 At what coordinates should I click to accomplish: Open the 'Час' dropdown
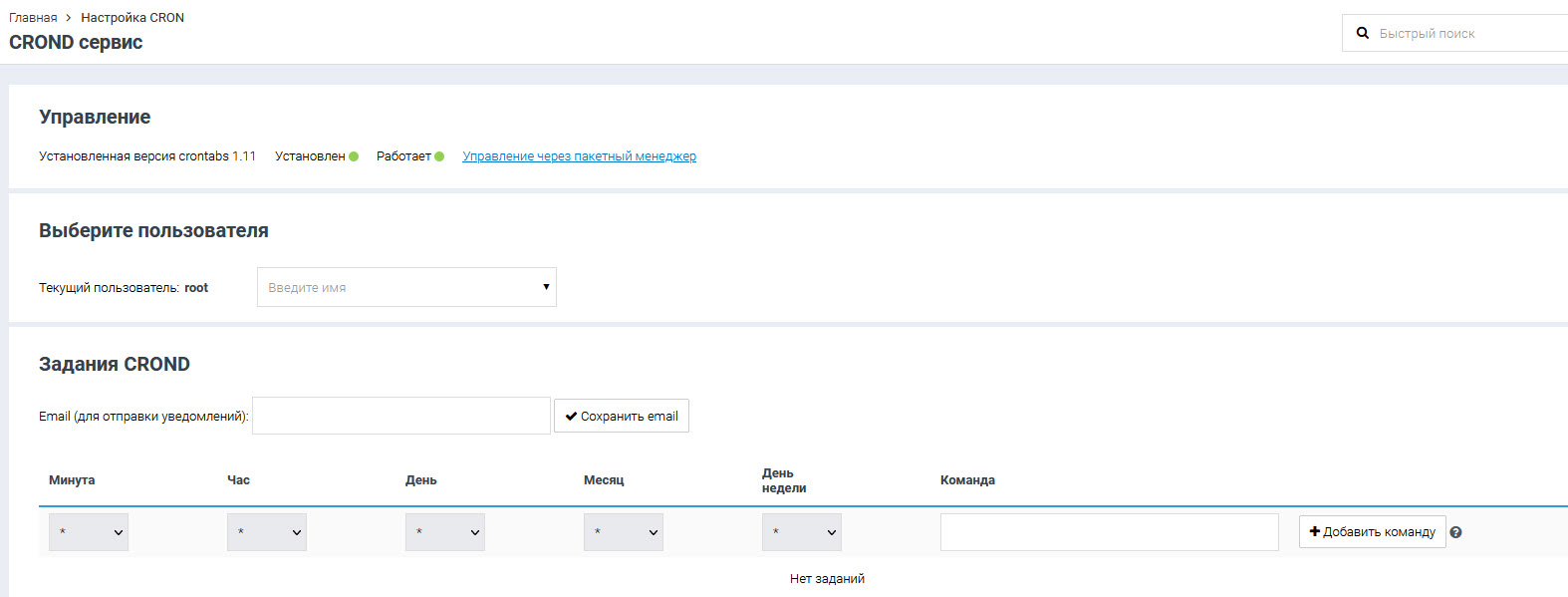click(x=267, y=532)
